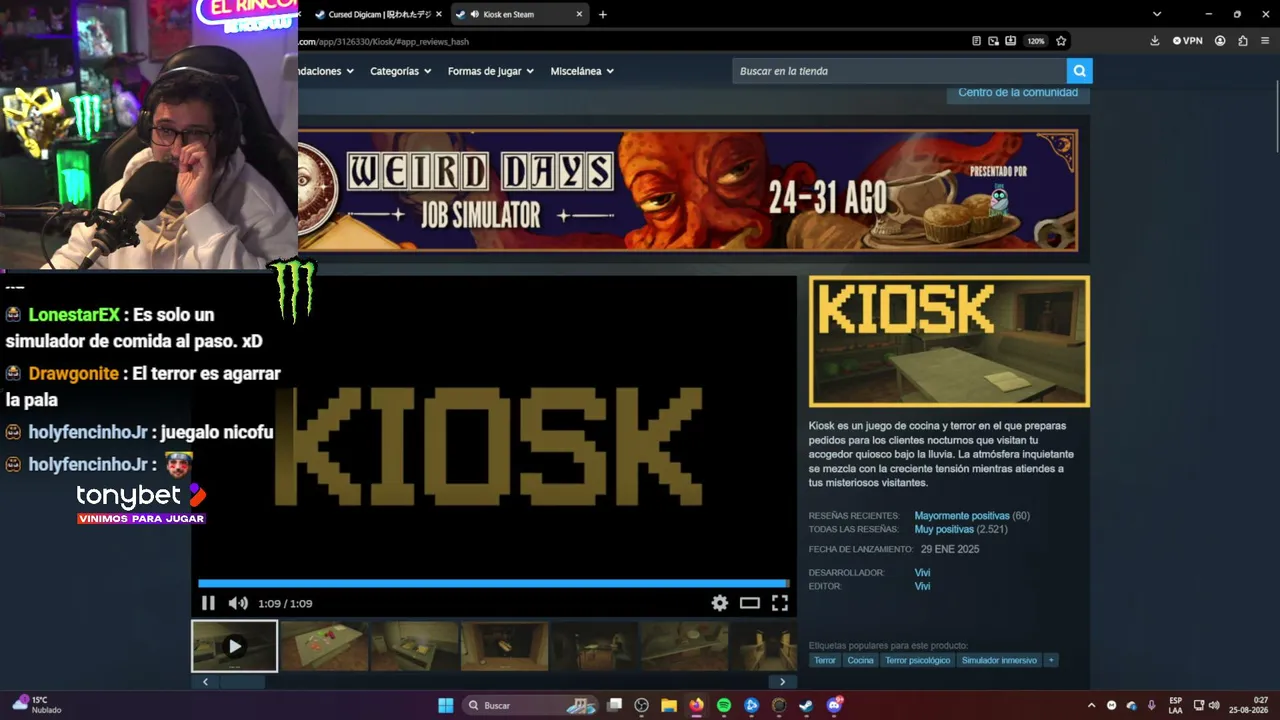Click the install page icon in address bar
Image resolution: width=1280 pixels, height=720 pixels.
1011,41
